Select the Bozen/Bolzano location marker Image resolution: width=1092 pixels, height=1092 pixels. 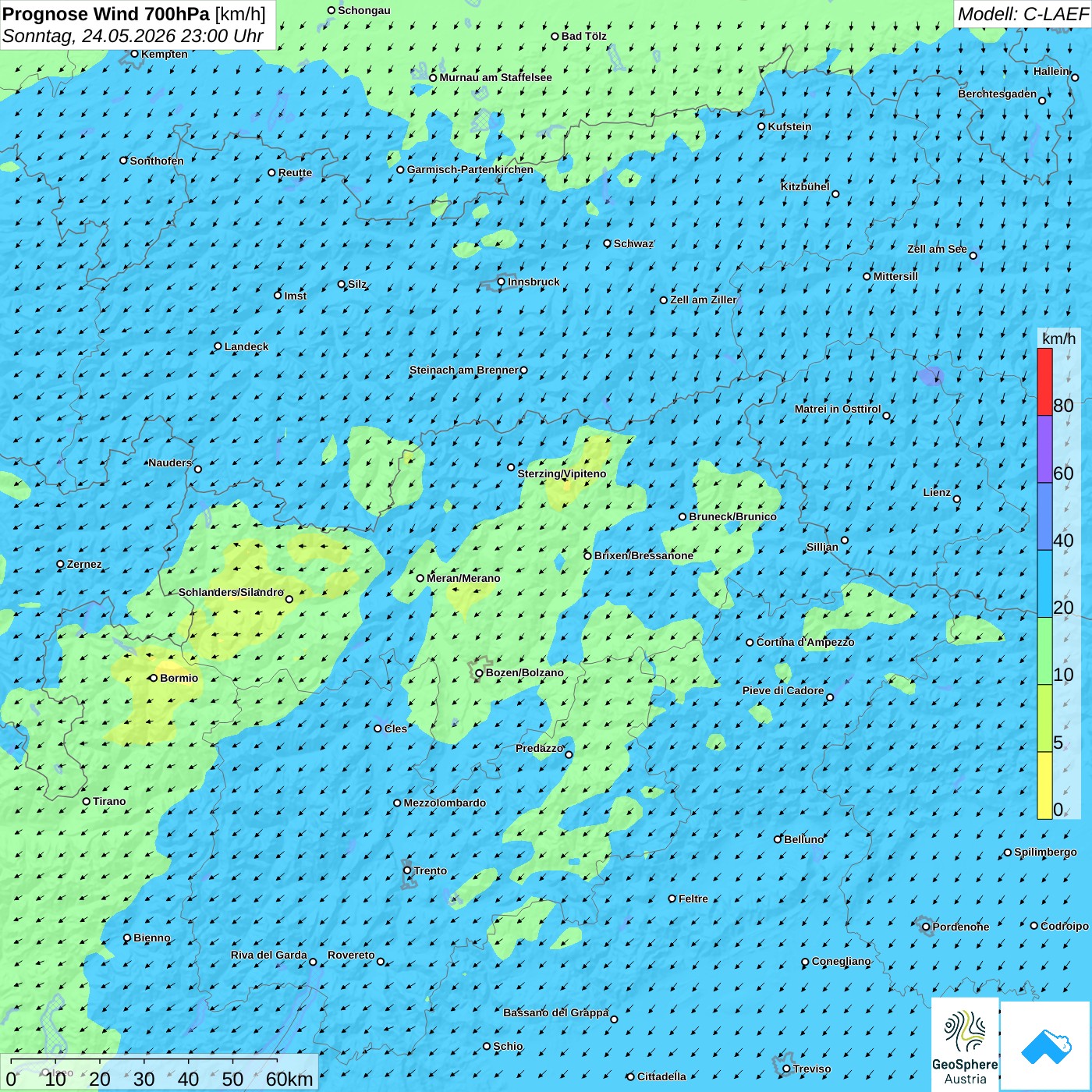point(479,673)
